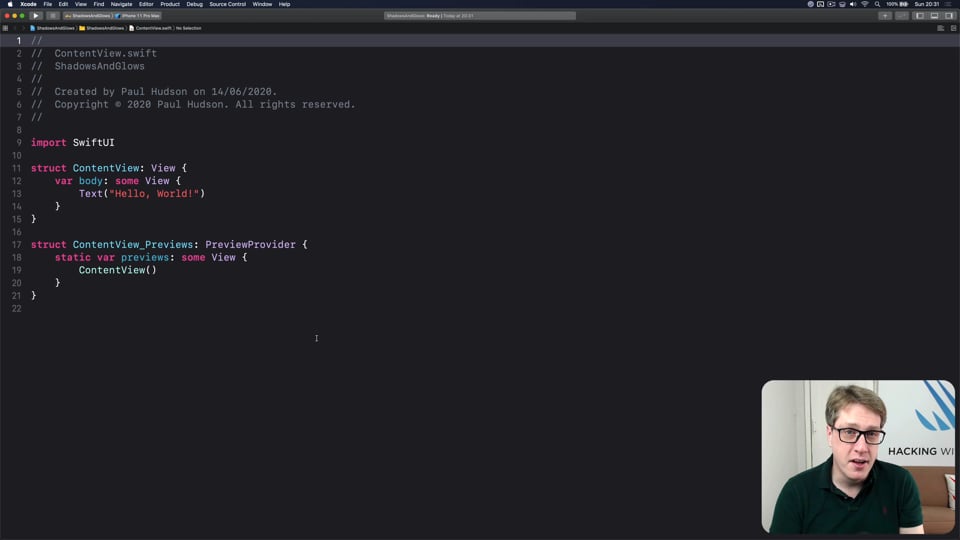Open the Find menu
Screen dimensions: 960x540
point(99,4)
